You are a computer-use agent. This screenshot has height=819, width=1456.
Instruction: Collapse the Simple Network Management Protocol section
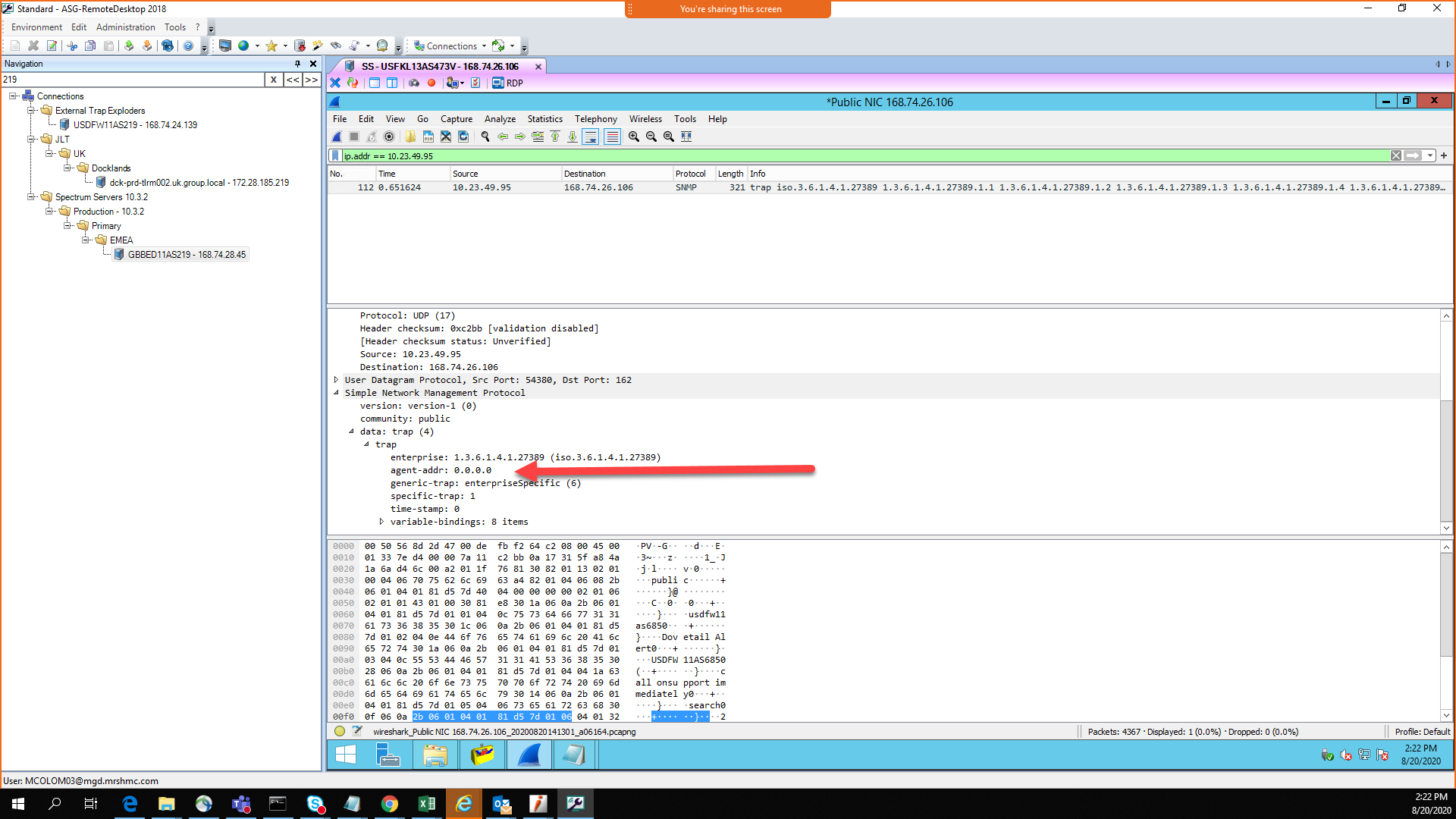point(337,393)
